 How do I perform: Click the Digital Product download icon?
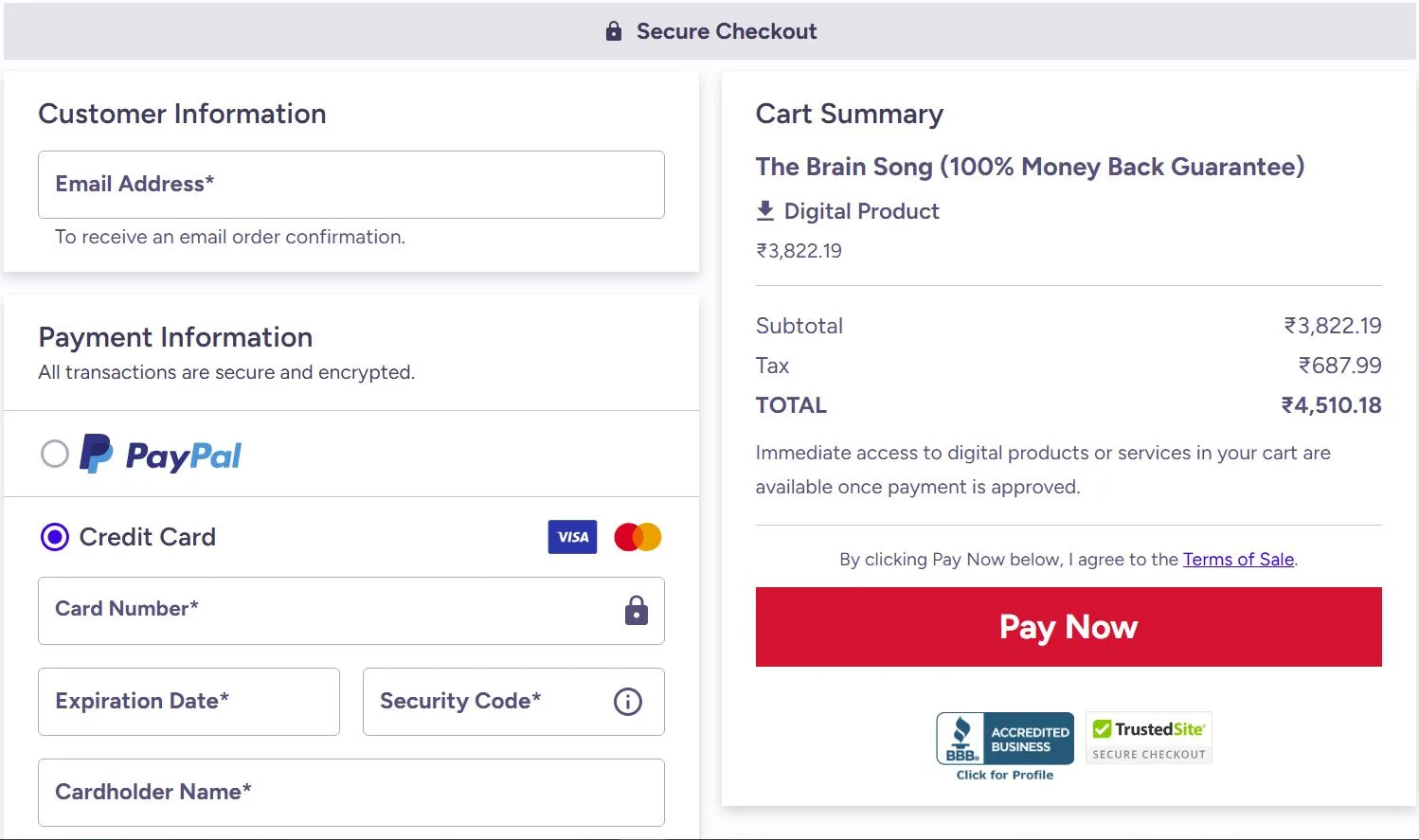click(x=764, y=211)
